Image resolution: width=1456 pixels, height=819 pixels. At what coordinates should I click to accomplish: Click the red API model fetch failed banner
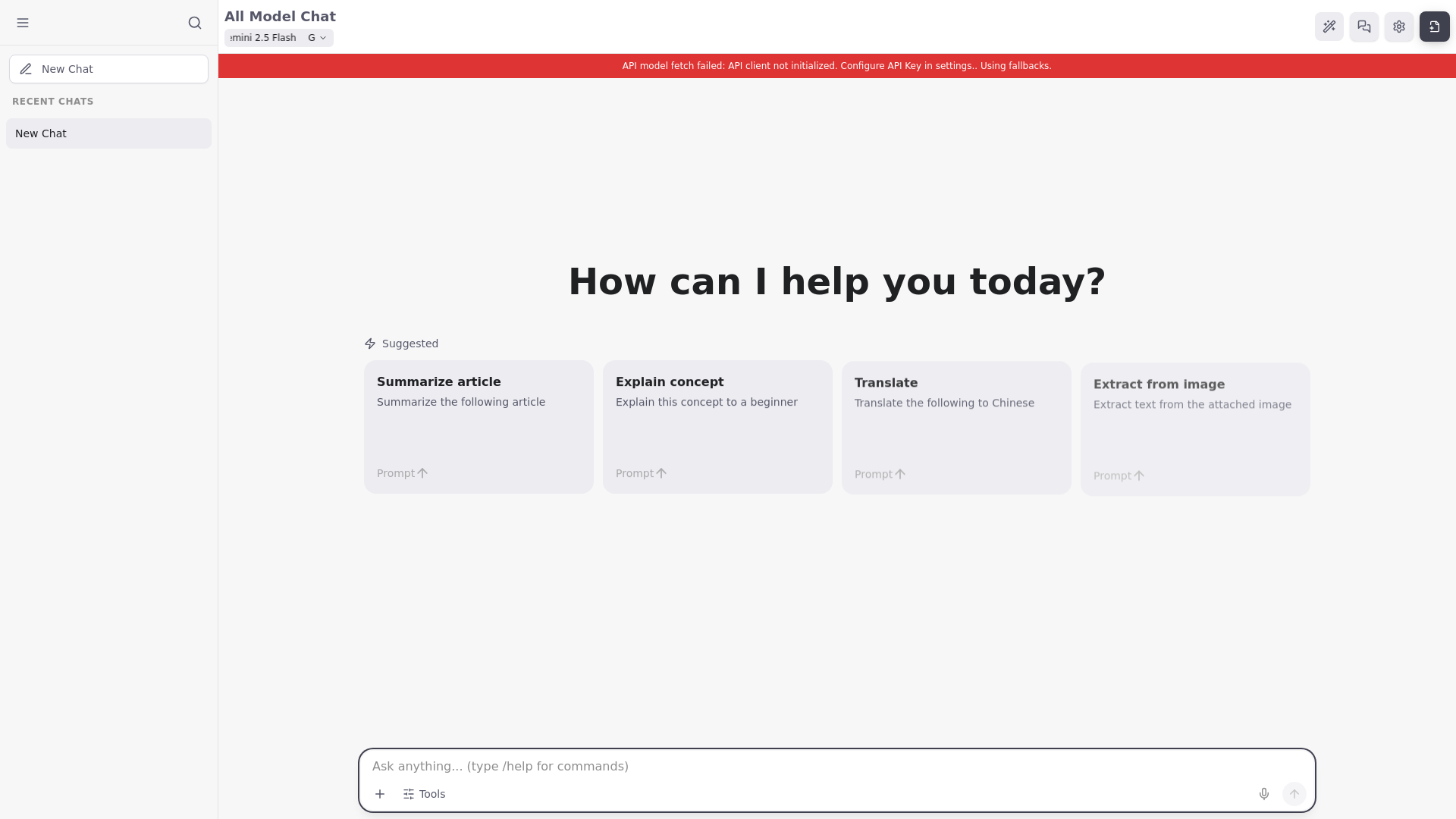coord(837,66)
